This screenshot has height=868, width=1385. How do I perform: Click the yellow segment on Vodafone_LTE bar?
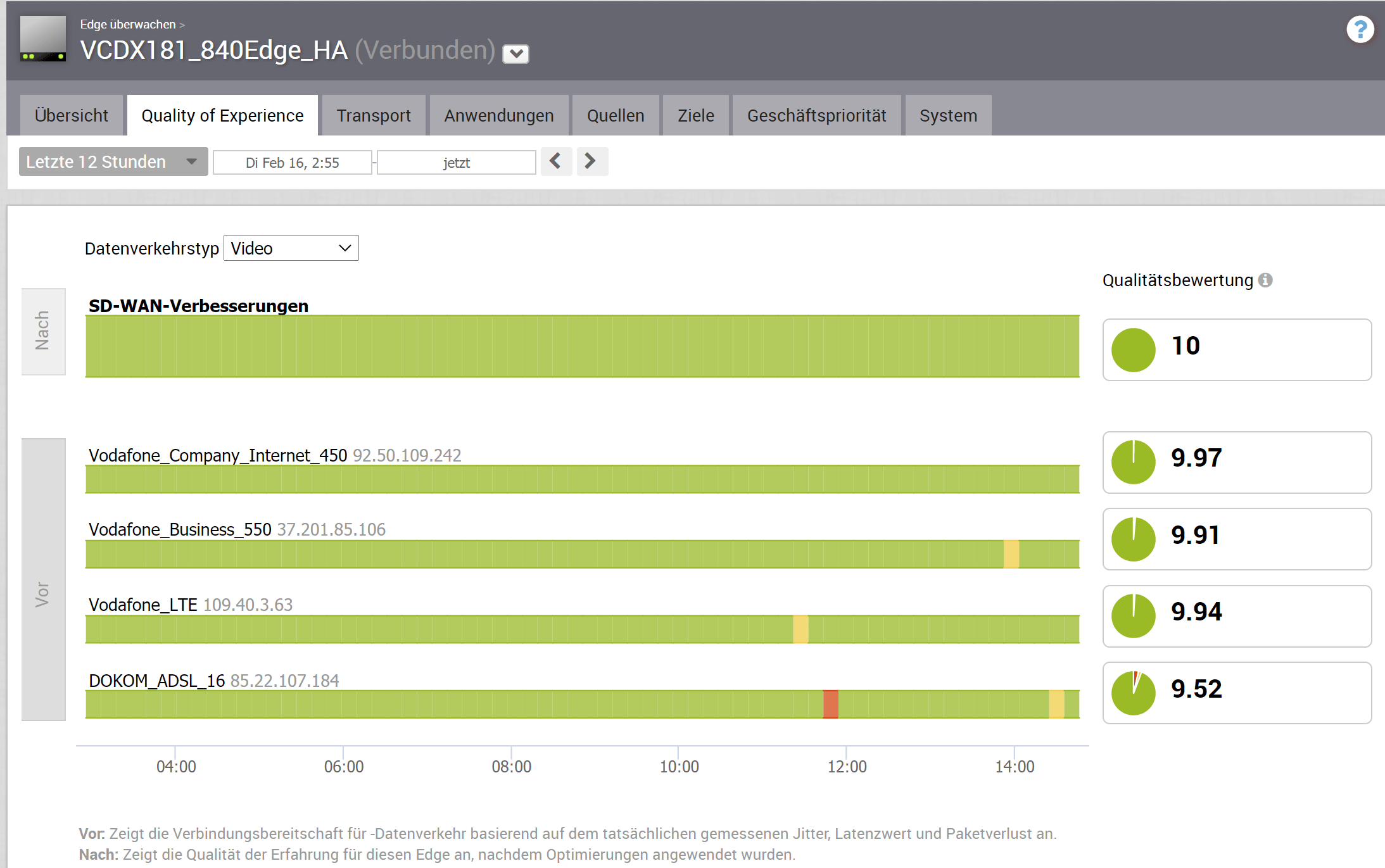coord(800,629)
